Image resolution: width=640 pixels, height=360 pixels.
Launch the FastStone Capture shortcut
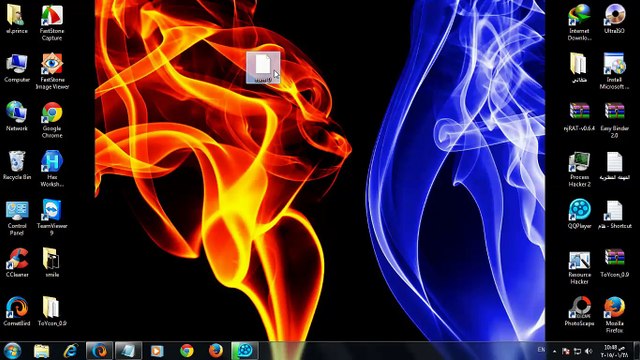tap(52, 23)
